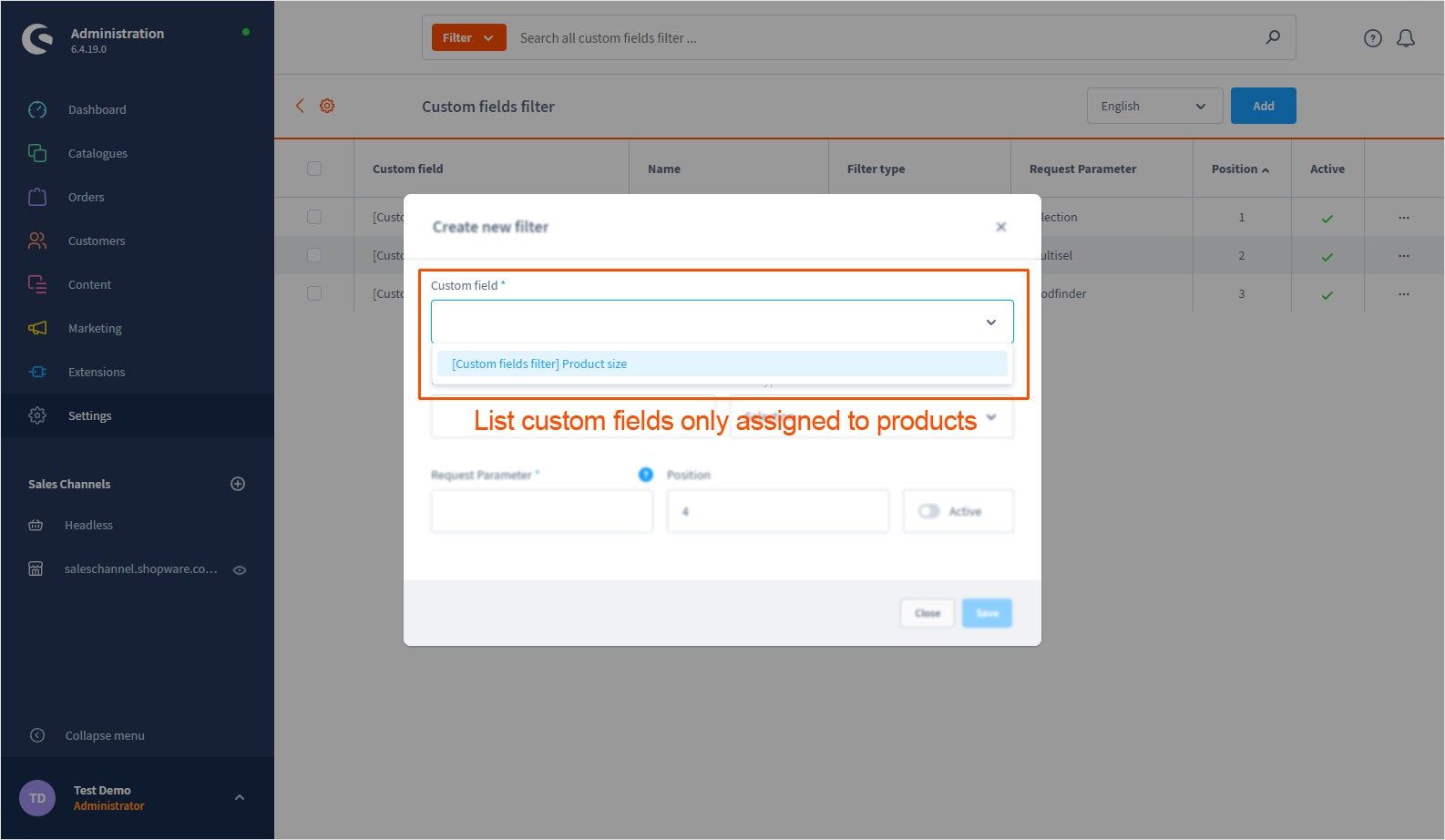
Task: Open the Headless sales channel
Action: 88,525
